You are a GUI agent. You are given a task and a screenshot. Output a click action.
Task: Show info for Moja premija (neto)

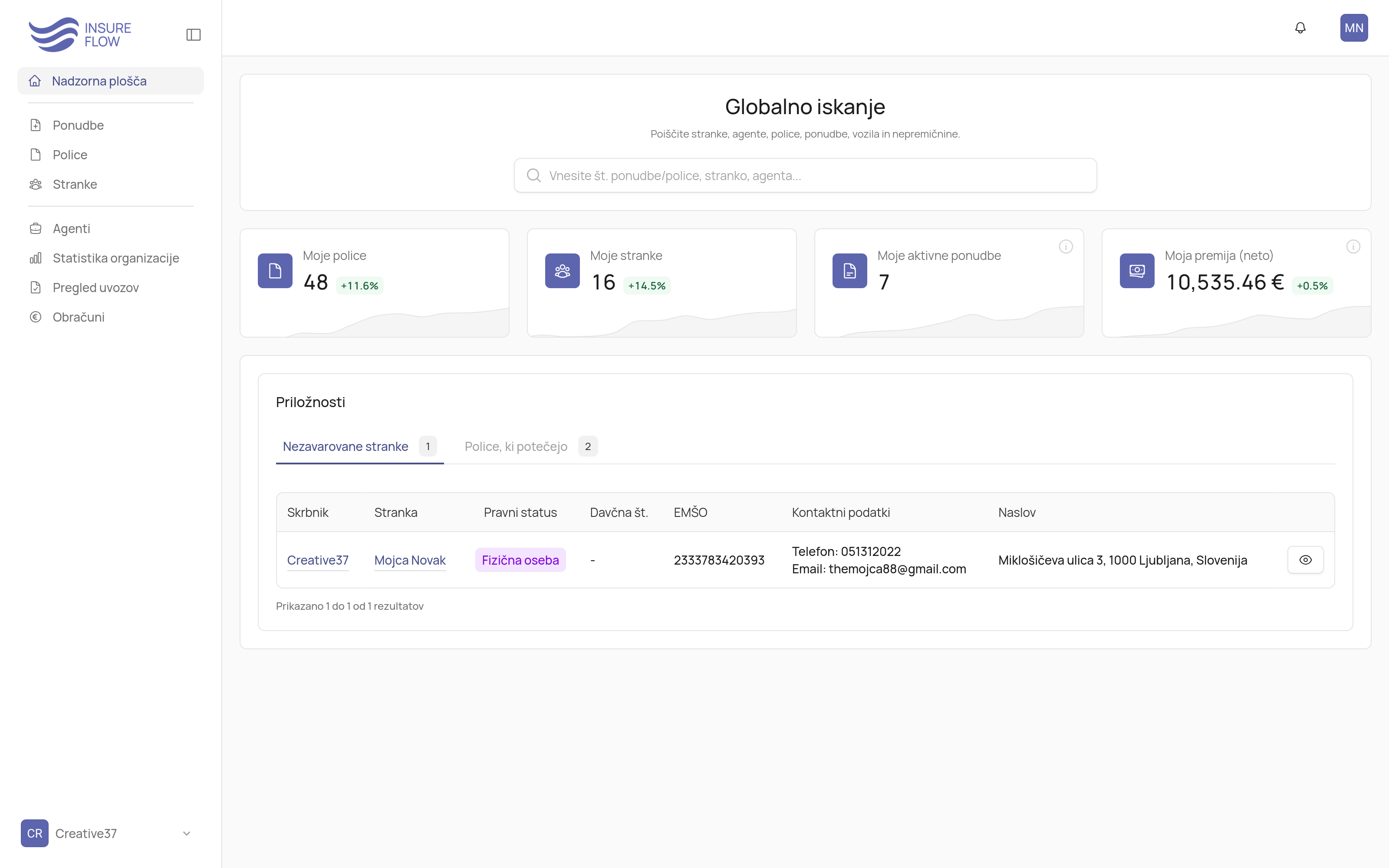[x=1353, y=247]
